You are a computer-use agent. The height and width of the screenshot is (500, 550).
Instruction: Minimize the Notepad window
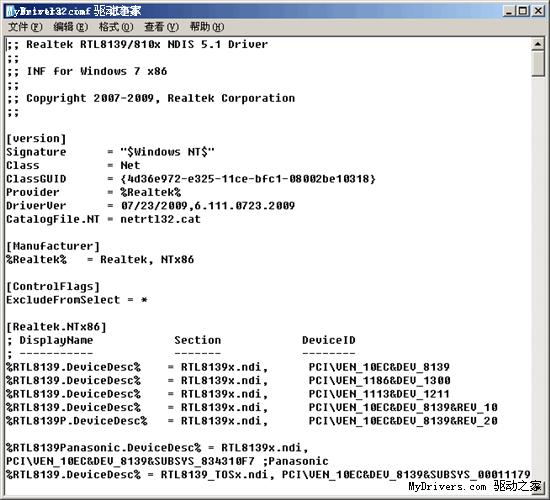coord(509,11)
